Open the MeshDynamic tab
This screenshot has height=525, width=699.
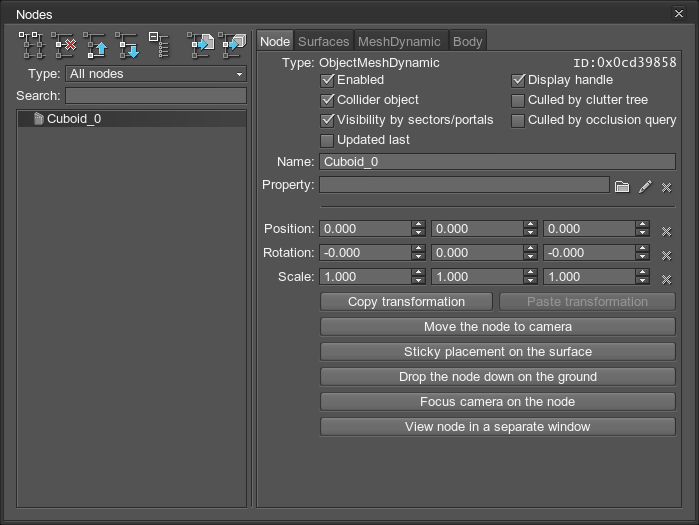pyautogui.click(x=400, y=41)
